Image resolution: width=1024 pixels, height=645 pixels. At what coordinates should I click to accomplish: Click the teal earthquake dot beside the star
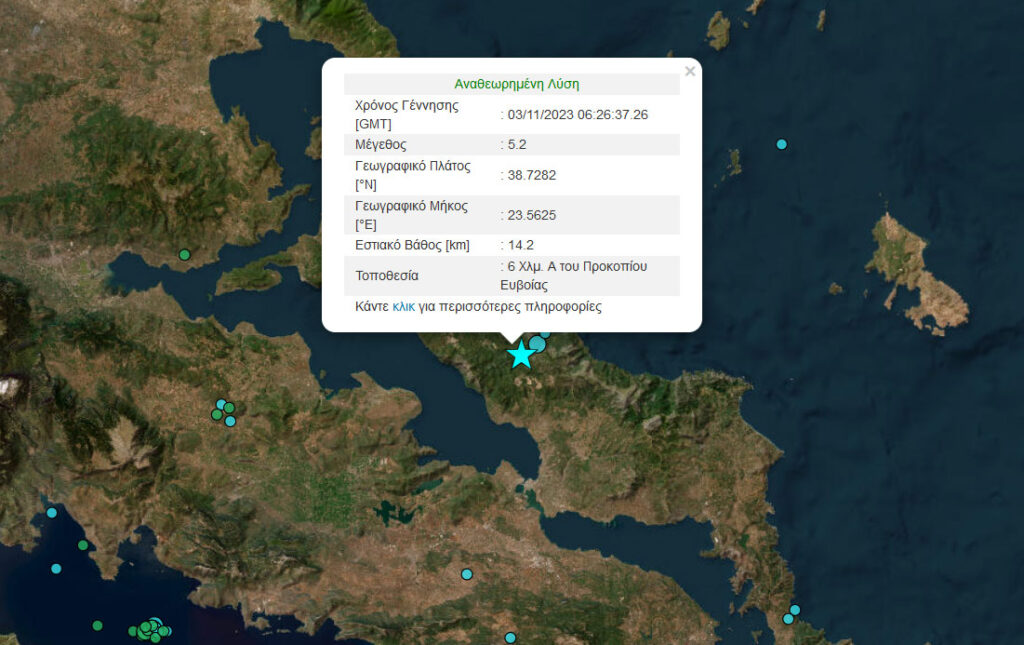coord(537,344)
